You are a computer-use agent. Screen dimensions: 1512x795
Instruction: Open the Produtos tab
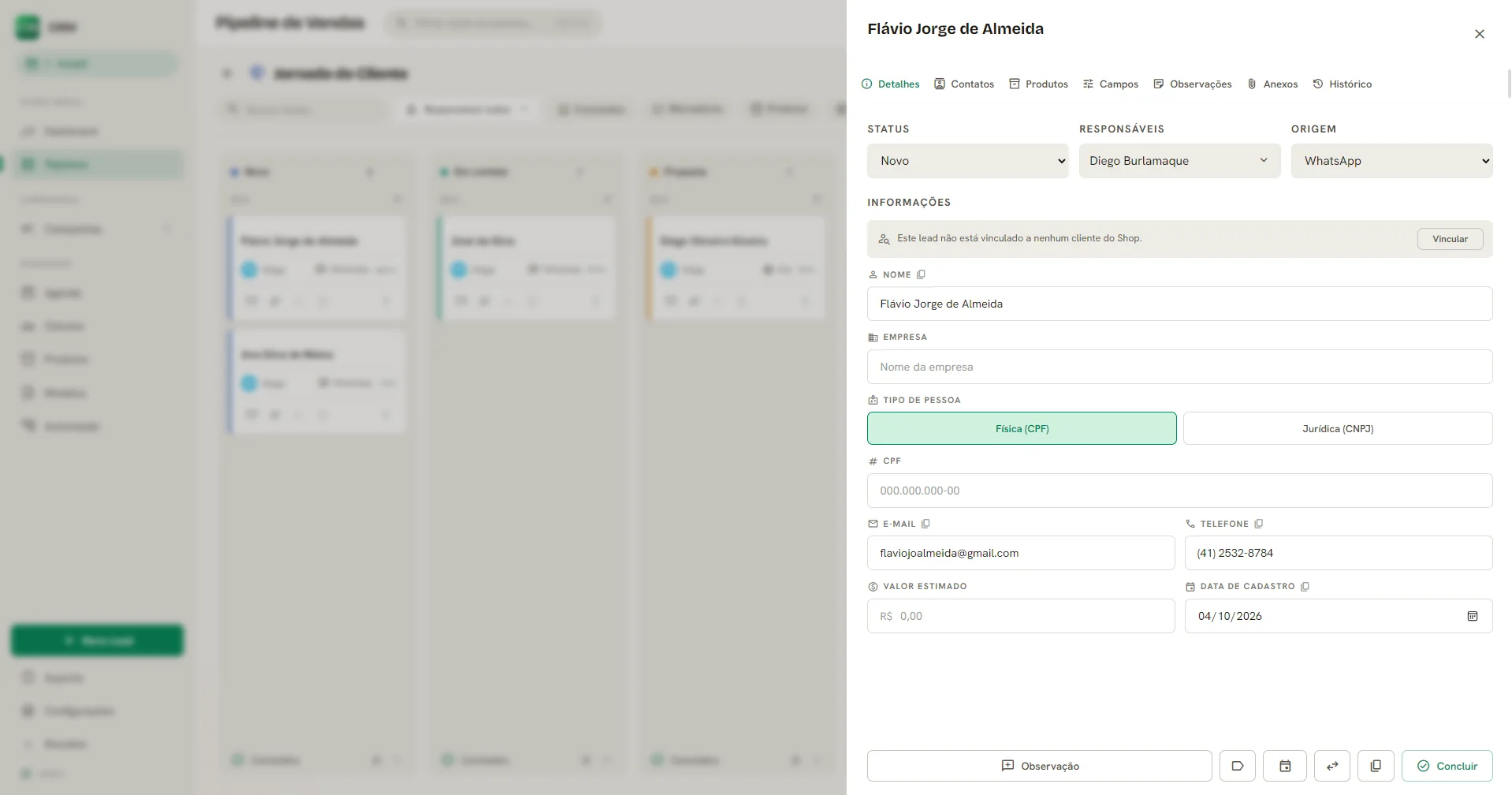1039,84
